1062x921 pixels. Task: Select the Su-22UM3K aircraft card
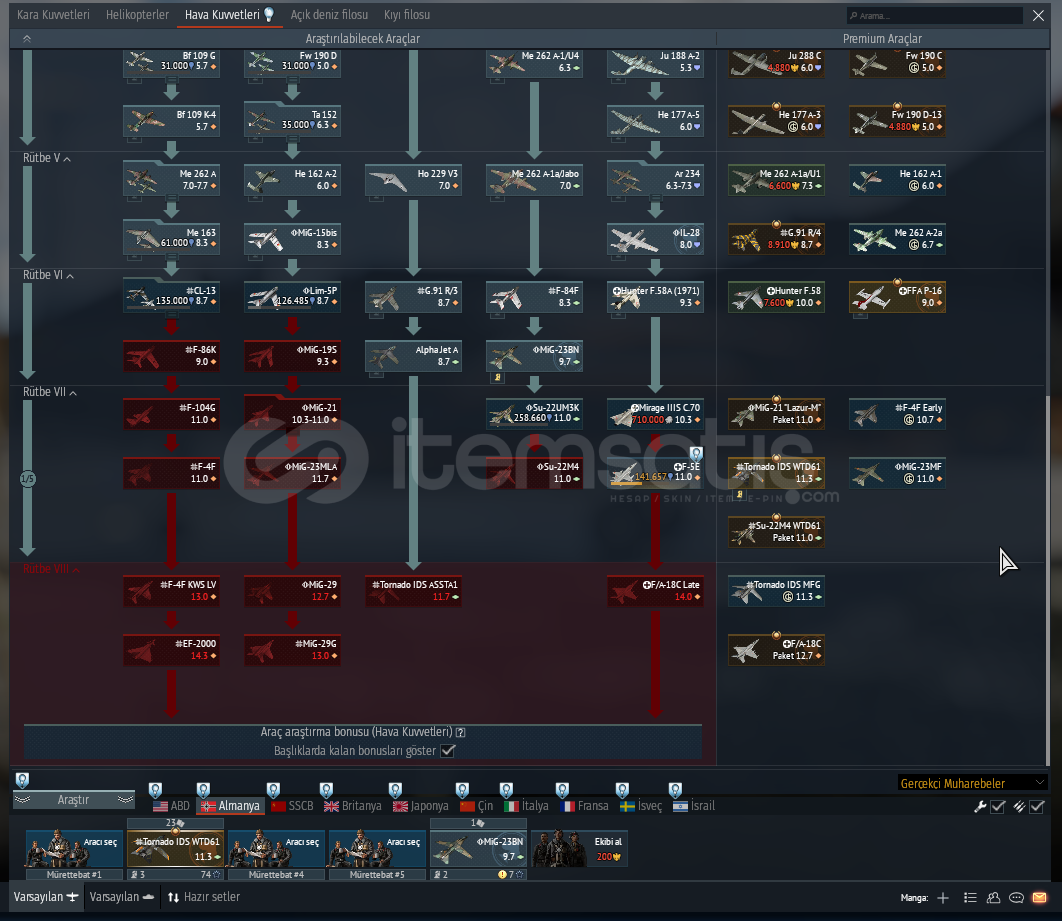pos(534,414)
